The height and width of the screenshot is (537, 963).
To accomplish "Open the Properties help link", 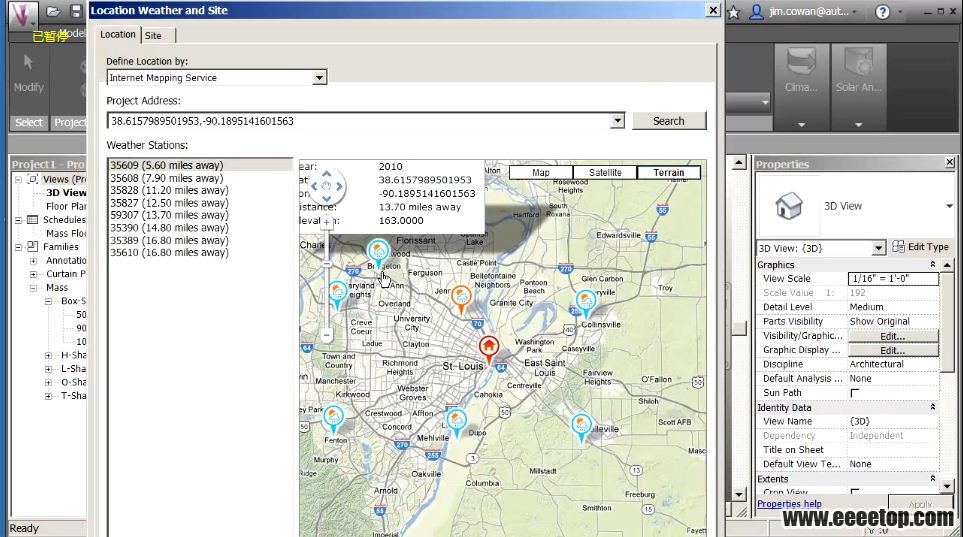I will pos(789,504).
